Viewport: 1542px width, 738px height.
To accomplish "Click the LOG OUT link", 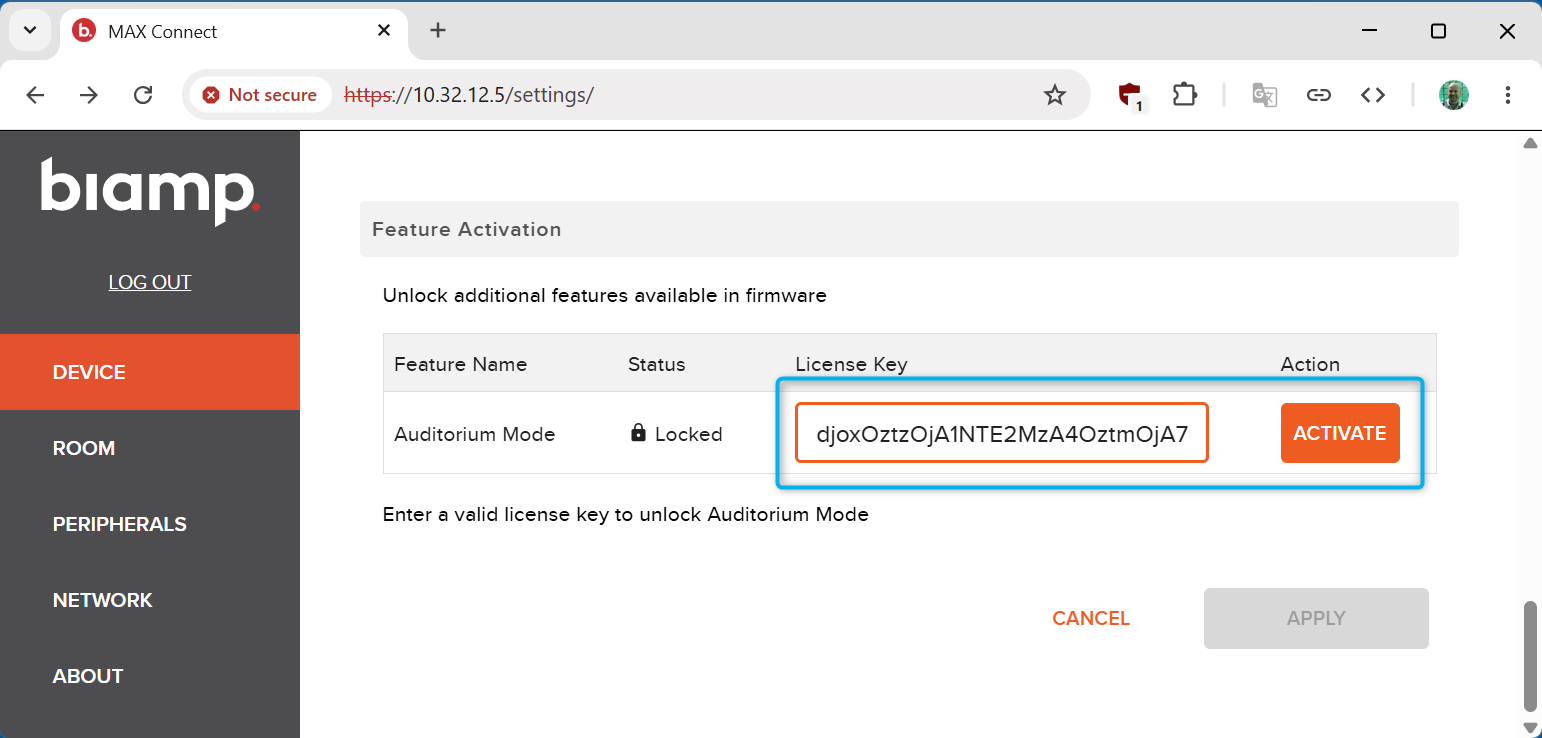I will pos(150,282).
